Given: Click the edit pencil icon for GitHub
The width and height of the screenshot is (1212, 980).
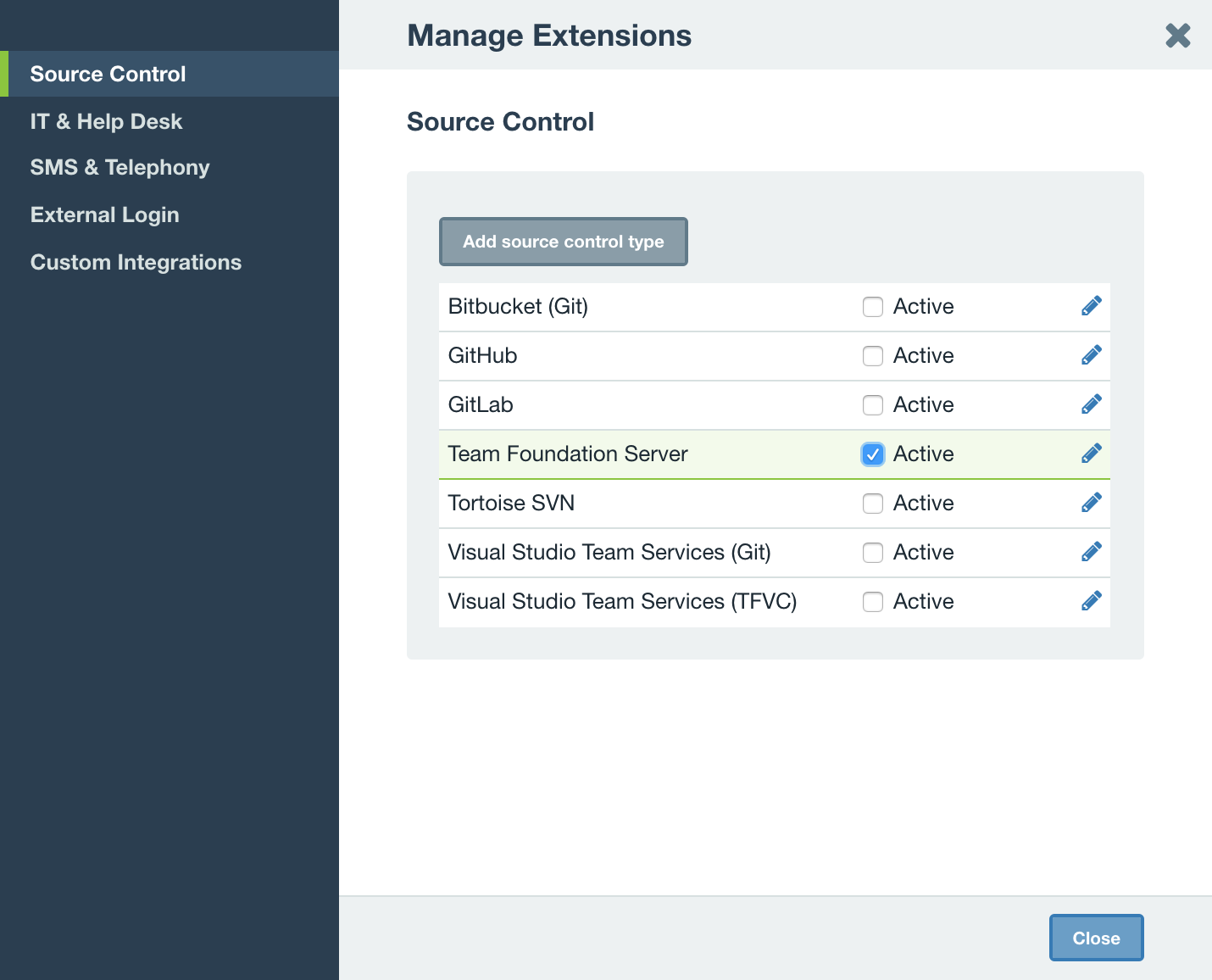Looking at the screenshot, I should (x=1092, y=354).
